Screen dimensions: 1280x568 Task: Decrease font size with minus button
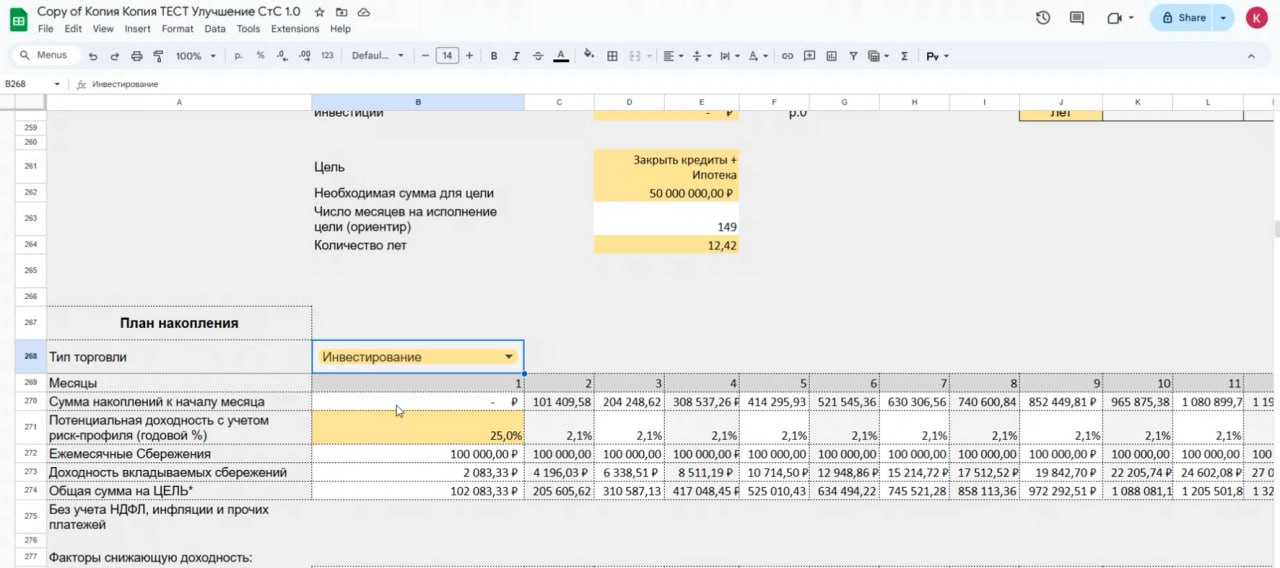(425, 56)
